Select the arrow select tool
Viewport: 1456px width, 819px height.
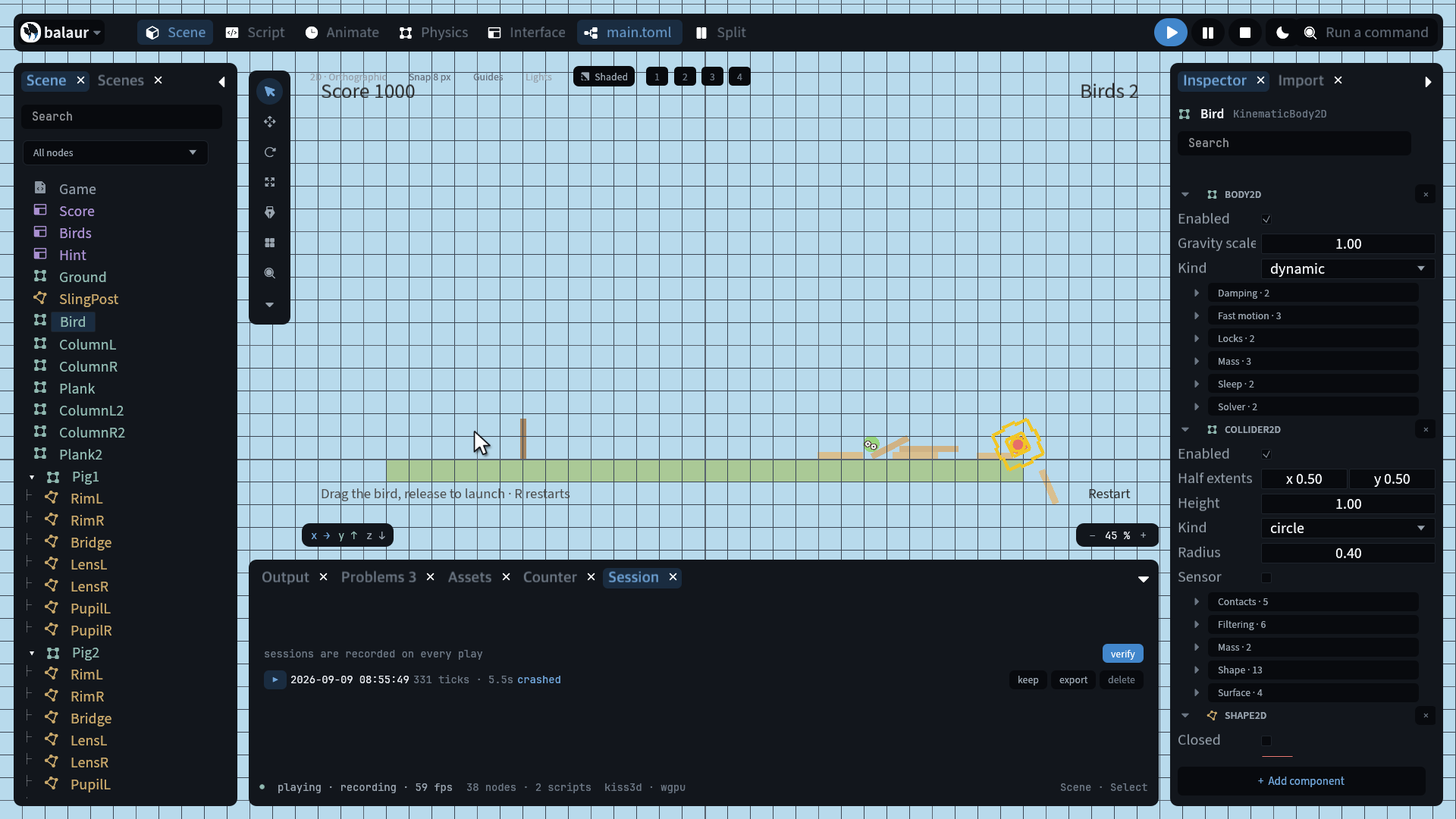(269, 92)
